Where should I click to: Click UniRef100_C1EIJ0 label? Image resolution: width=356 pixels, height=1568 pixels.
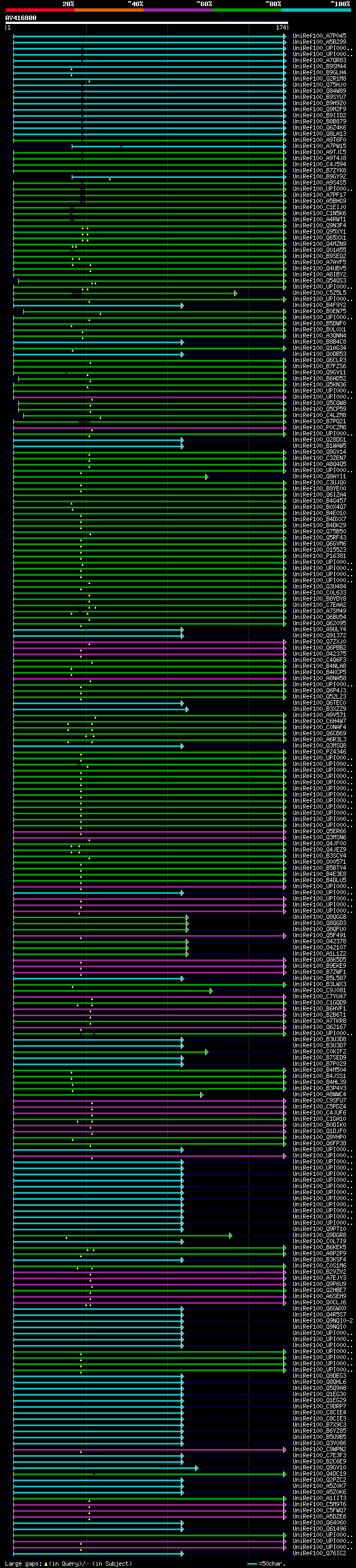[x=319, y=207]
